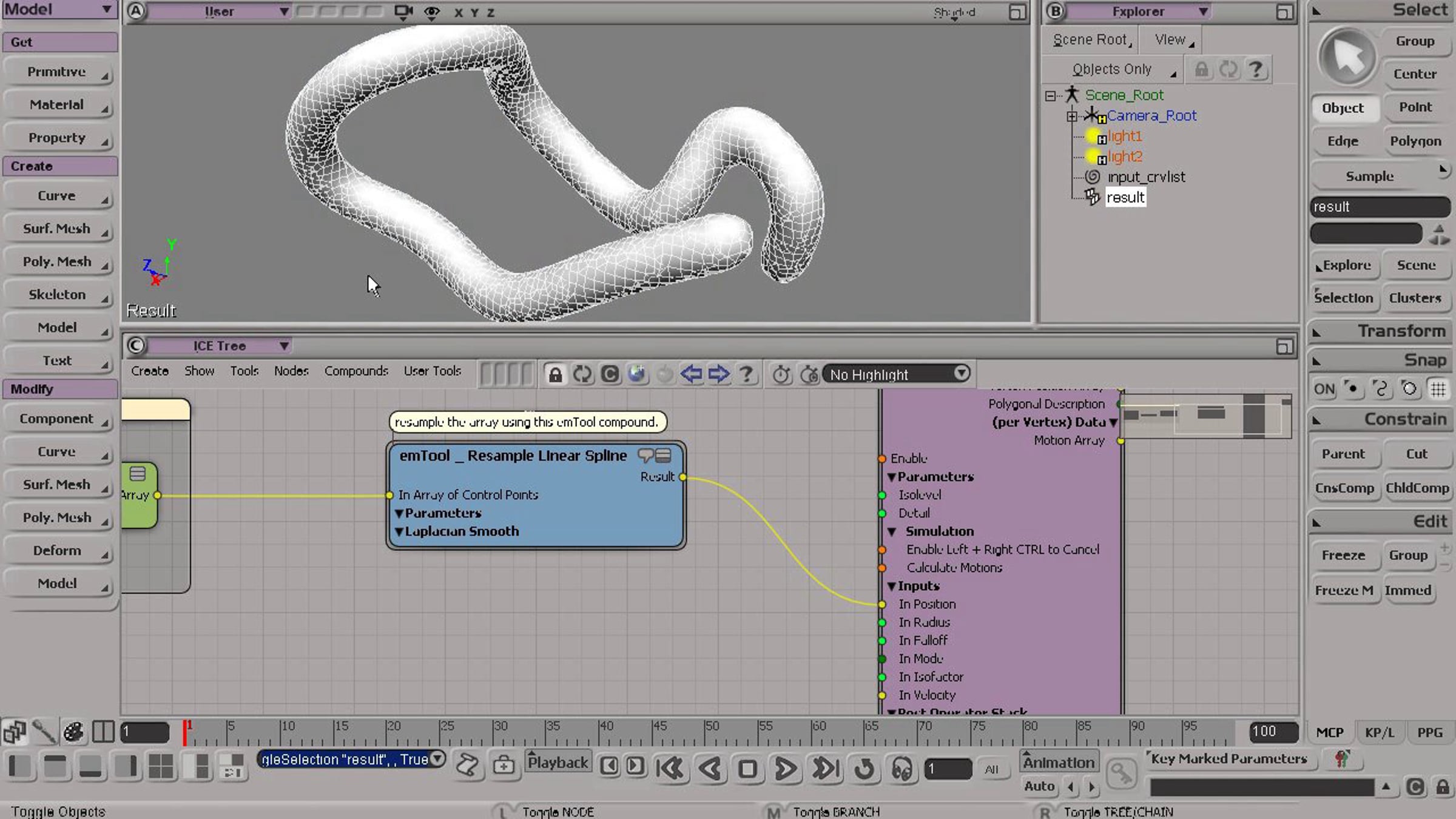
Task: Click the refresh icon in ICE Tree toolbar
Action: point(582,374)
